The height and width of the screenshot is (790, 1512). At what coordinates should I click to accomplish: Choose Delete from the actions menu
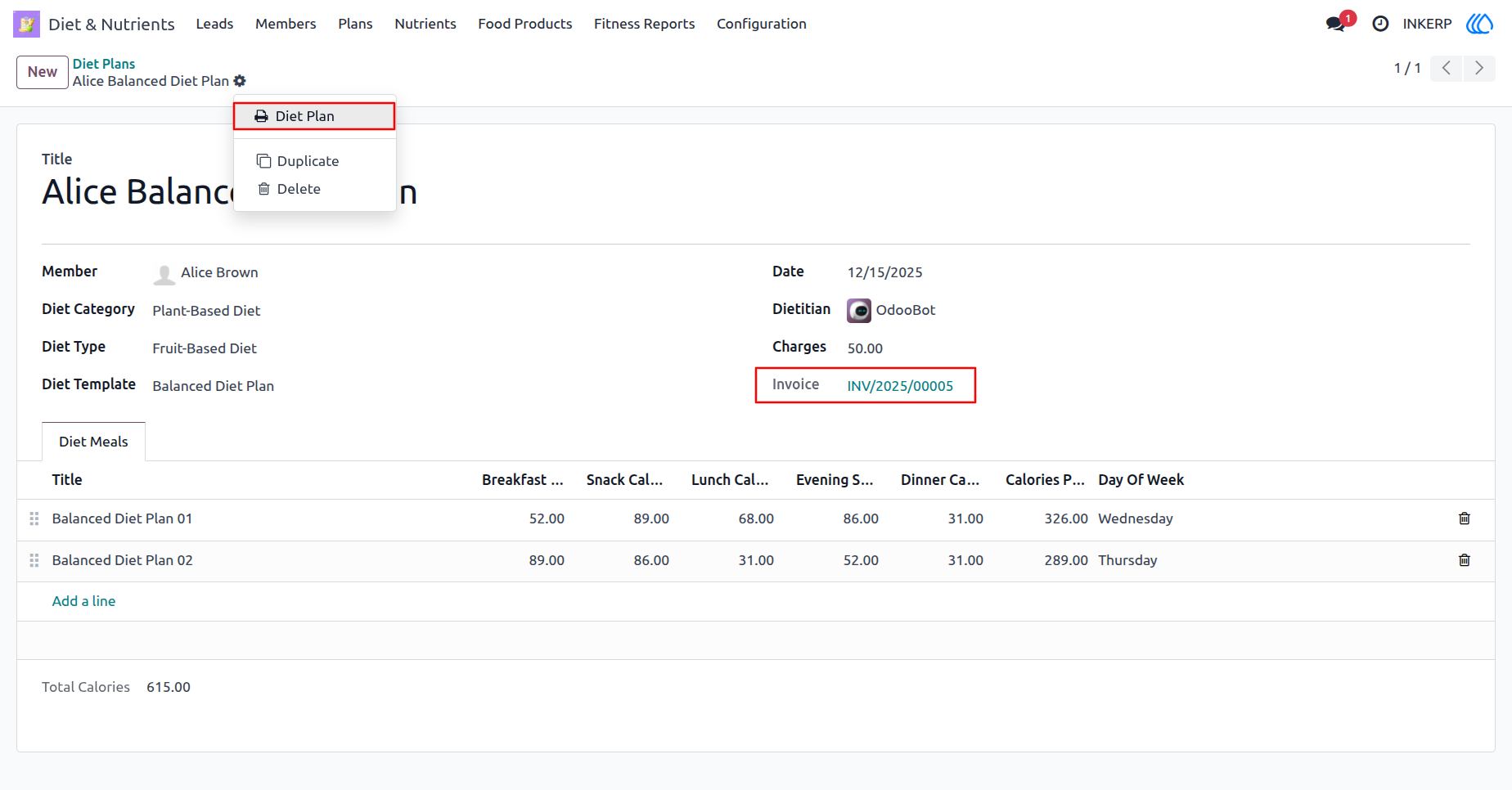(x=315, y=189)
